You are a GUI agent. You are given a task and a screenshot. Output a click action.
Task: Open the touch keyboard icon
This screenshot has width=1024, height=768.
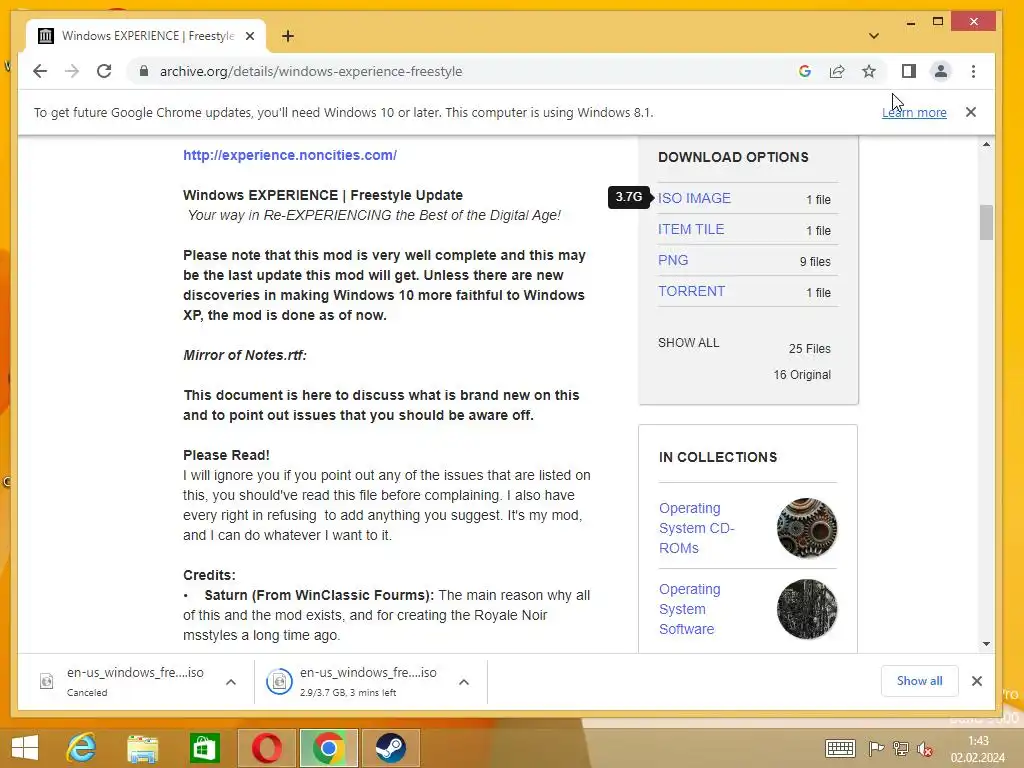tap(840, 748)
